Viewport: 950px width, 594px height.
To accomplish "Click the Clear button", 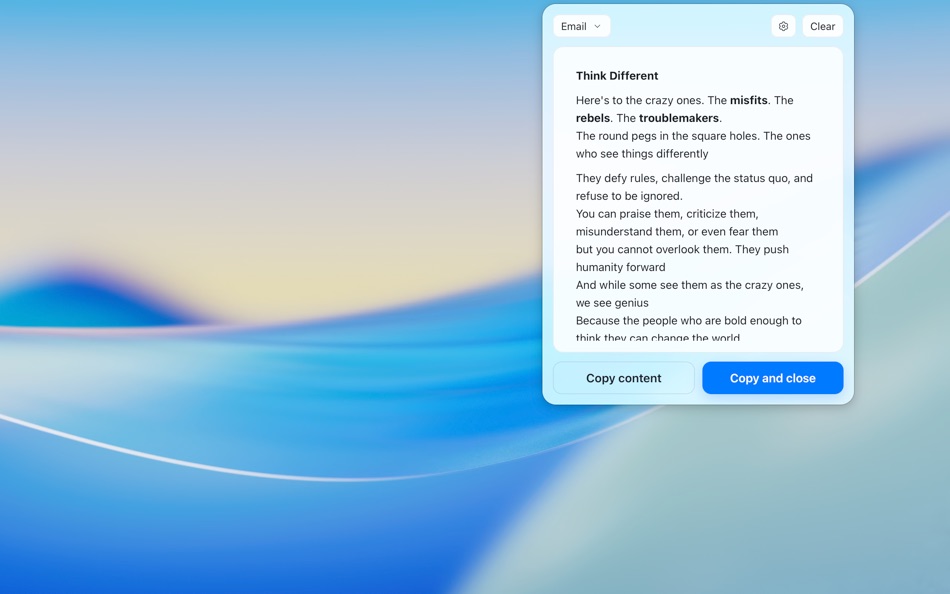I will click(x=822, y=26).
